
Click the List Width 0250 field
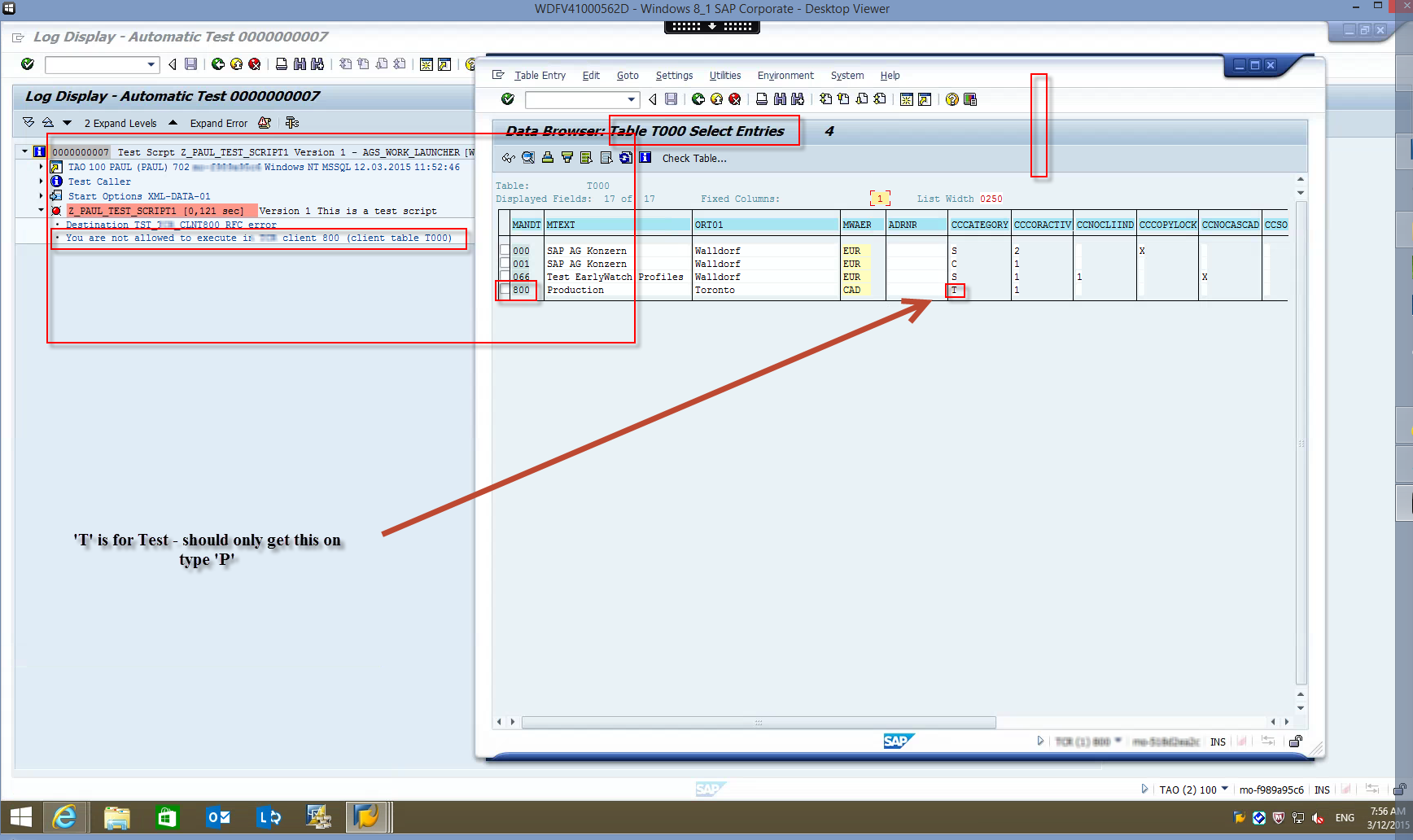pyautogui.click(x=991, y=199)
